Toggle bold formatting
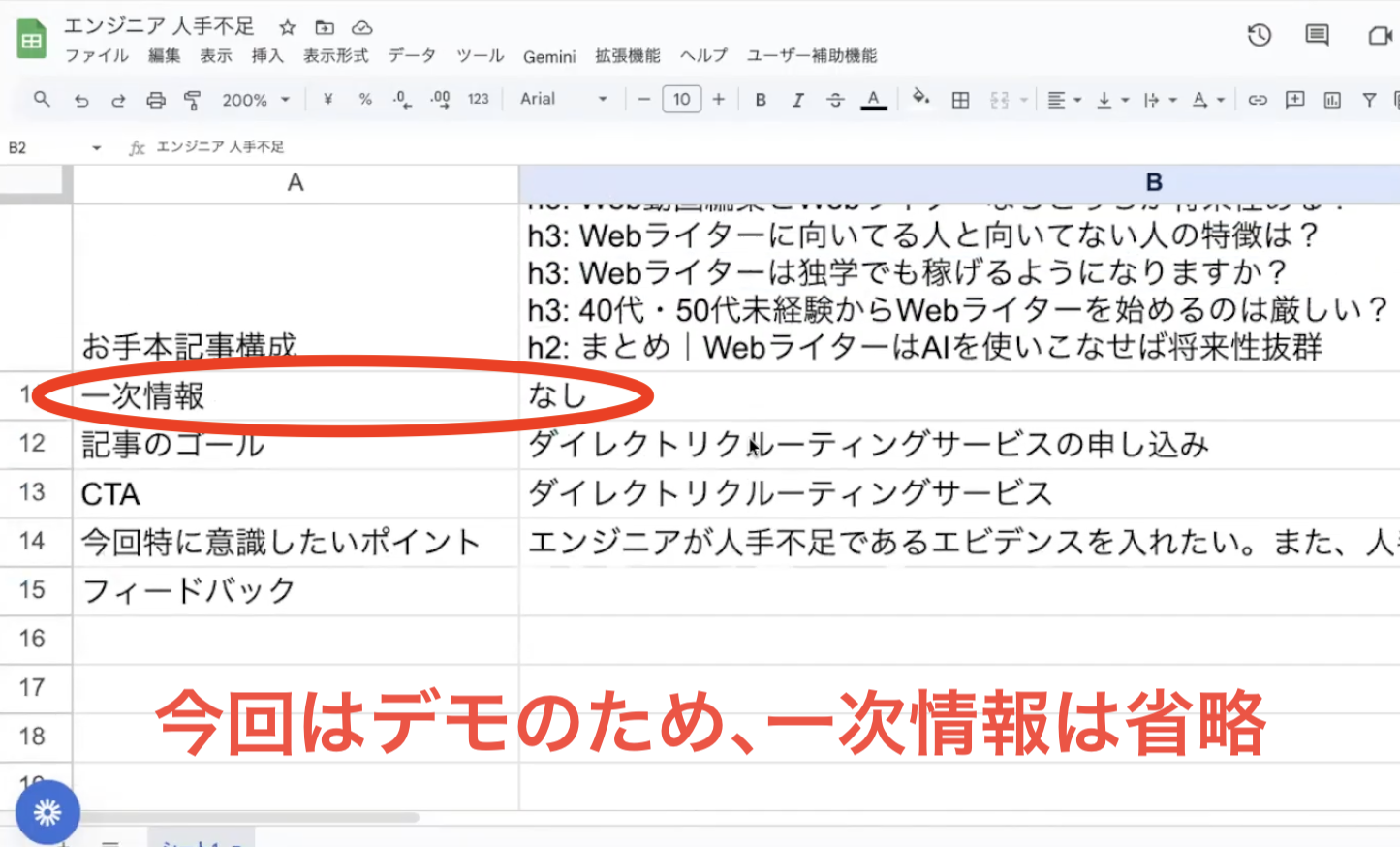 (x=761, y=99)
